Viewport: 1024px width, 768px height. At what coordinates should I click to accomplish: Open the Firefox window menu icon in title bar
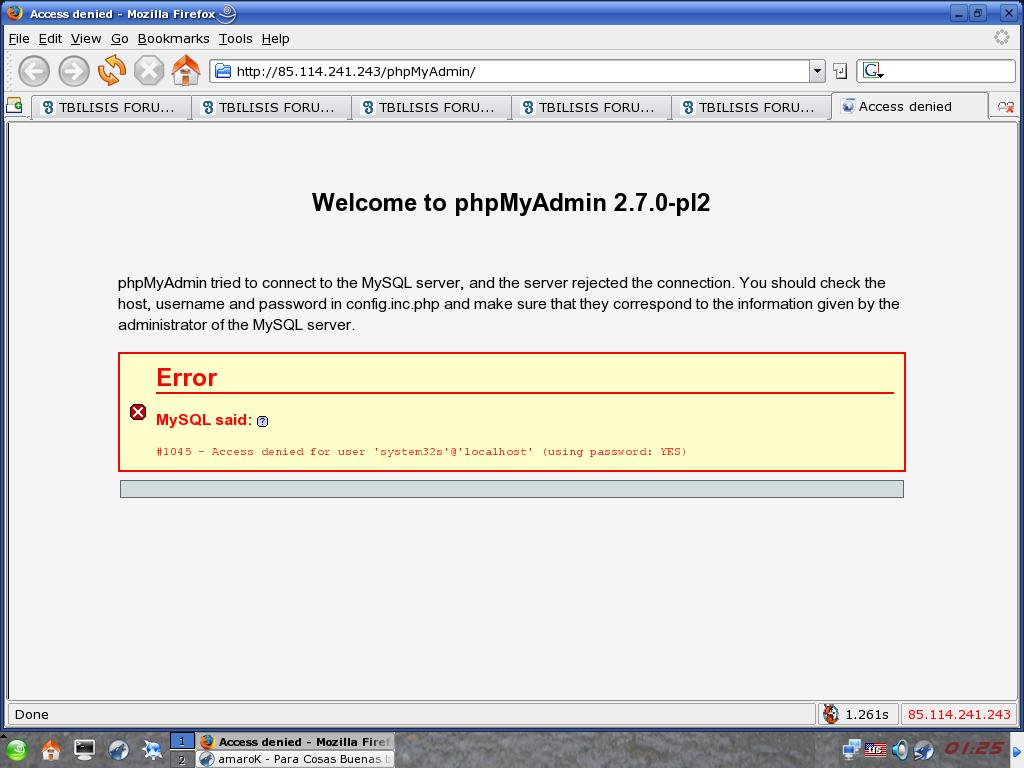[x=14, y=12]
